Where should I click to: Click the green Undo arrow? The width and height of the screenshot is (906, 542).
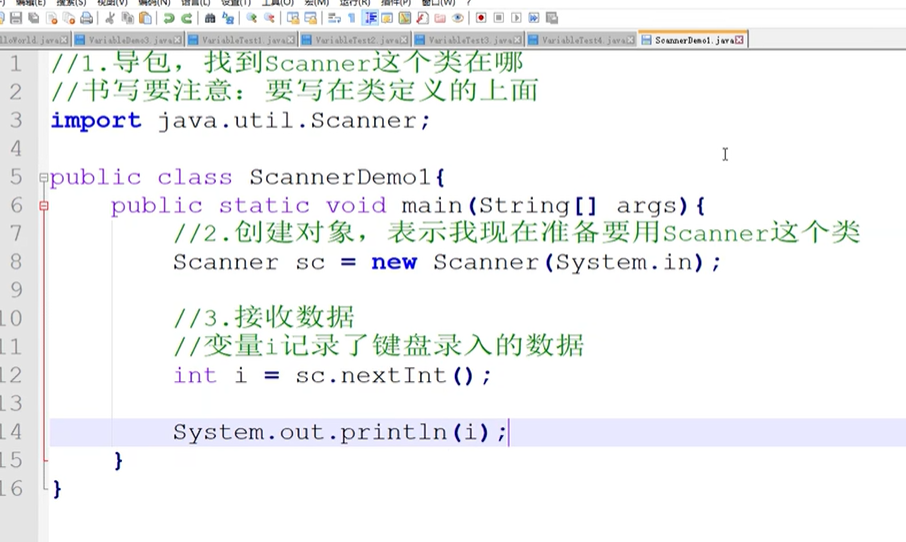(169, 18)
